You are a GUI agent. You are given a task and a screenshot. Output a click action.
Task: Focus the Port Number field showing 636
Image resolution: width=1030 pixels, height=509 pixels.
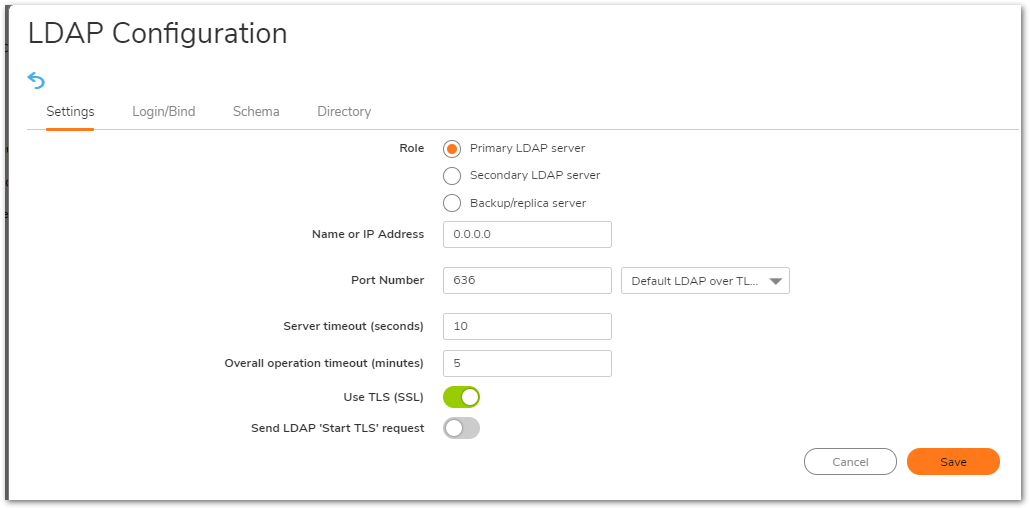(x=527, y=281)
